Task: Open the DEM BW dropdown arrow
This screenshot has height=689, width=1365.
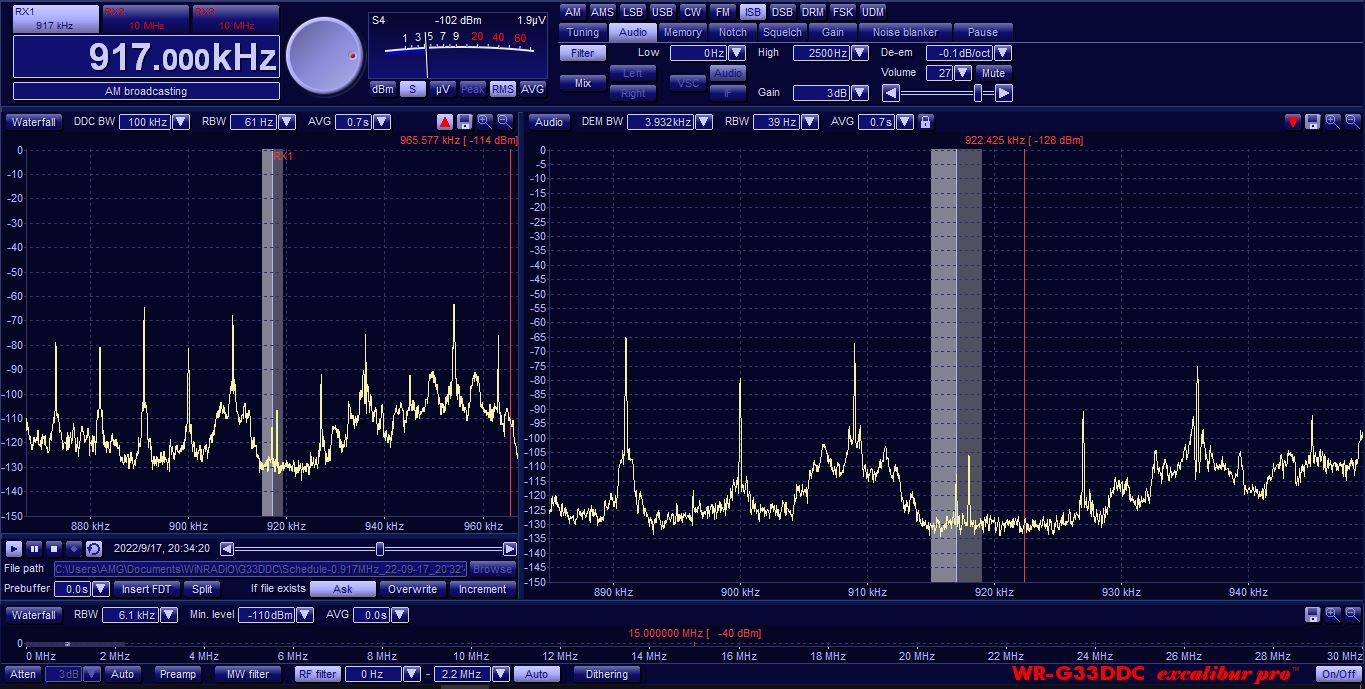Action: (703, 122)
